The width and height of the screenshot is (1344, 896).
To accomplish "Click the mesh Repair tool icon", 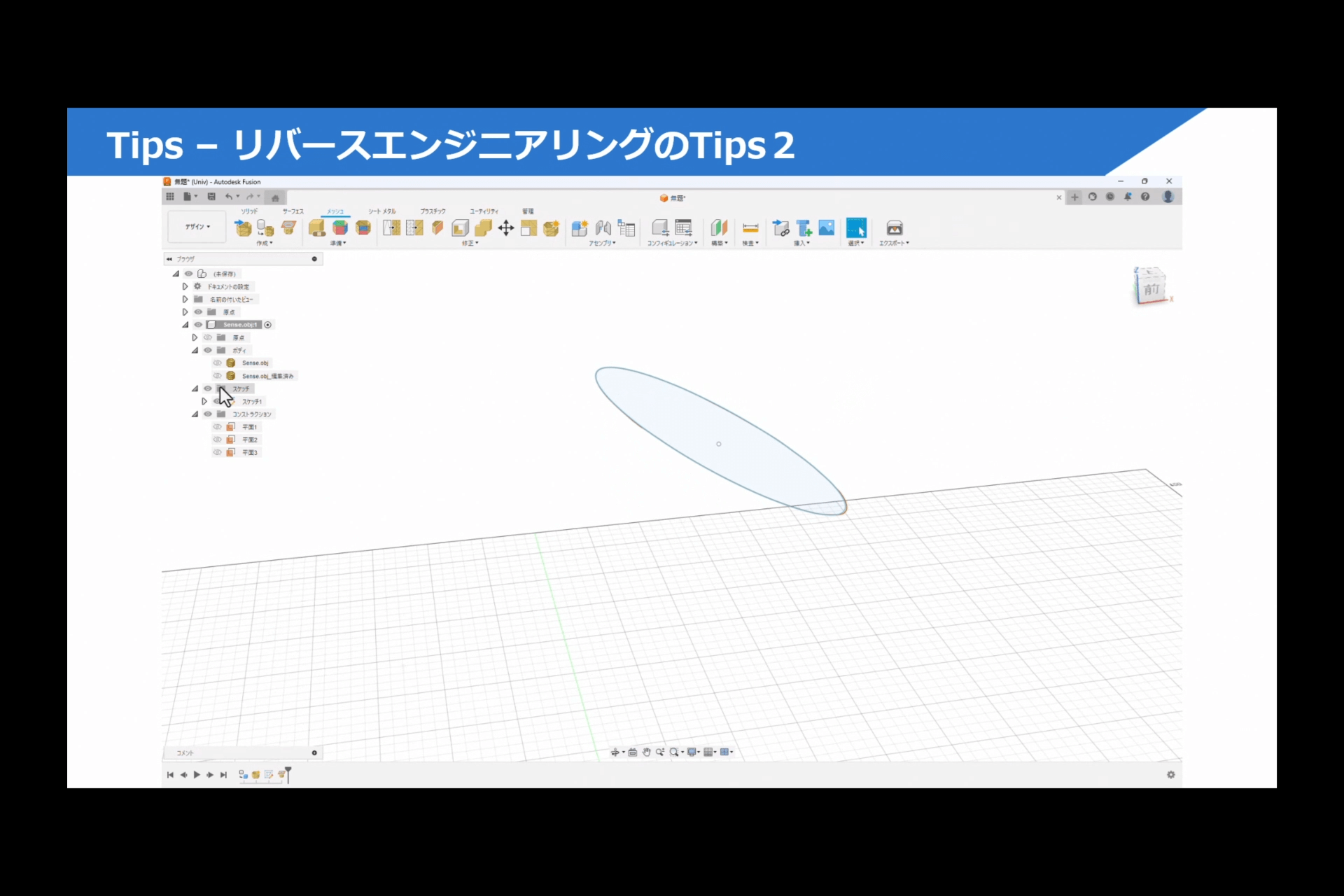I will tap(317, 227).
